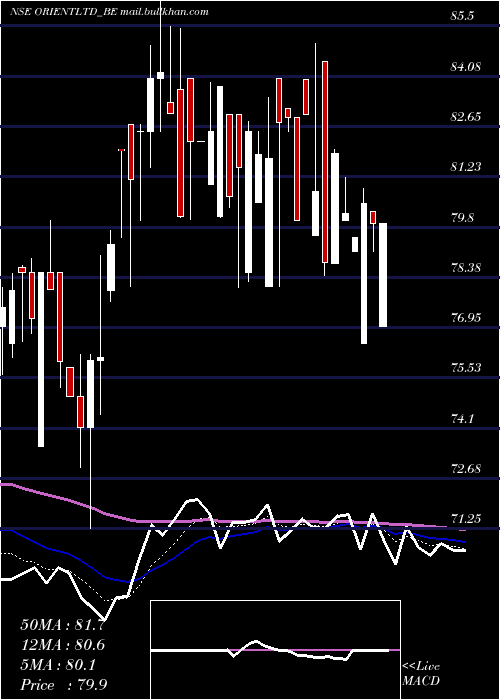Select the 71.25 price axis label
This screenshot has width=500, height=700.
point(466,518)
